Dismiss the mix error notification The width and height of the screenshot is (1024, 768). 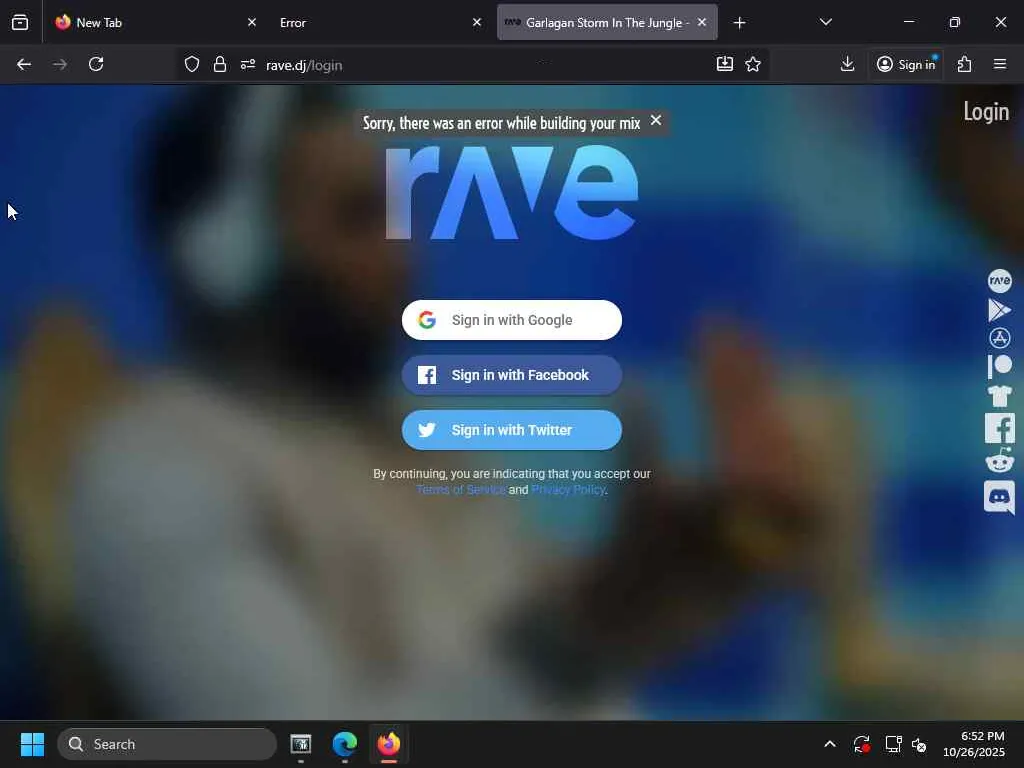tap(656, 121)
